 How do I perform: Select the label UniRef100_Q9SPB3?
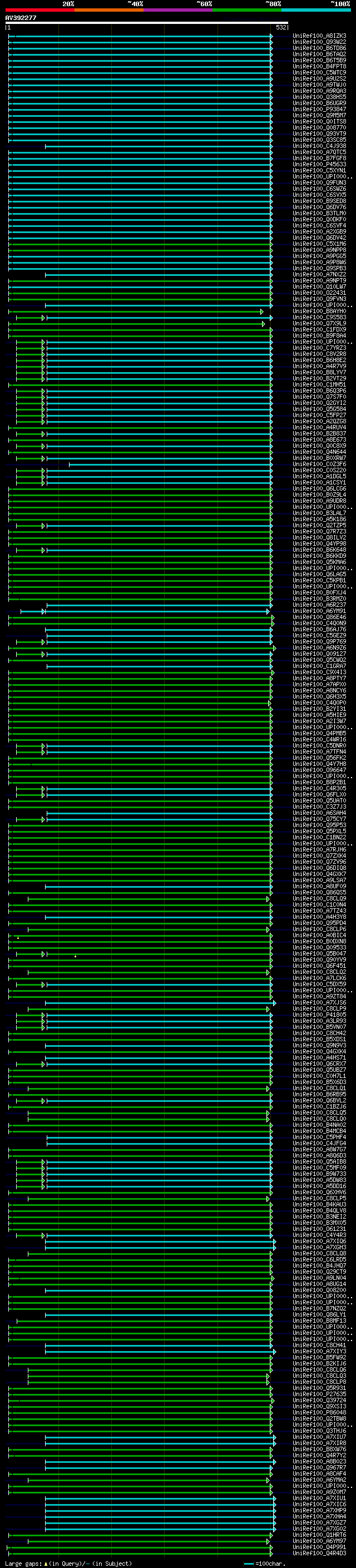tap(319, 269)
